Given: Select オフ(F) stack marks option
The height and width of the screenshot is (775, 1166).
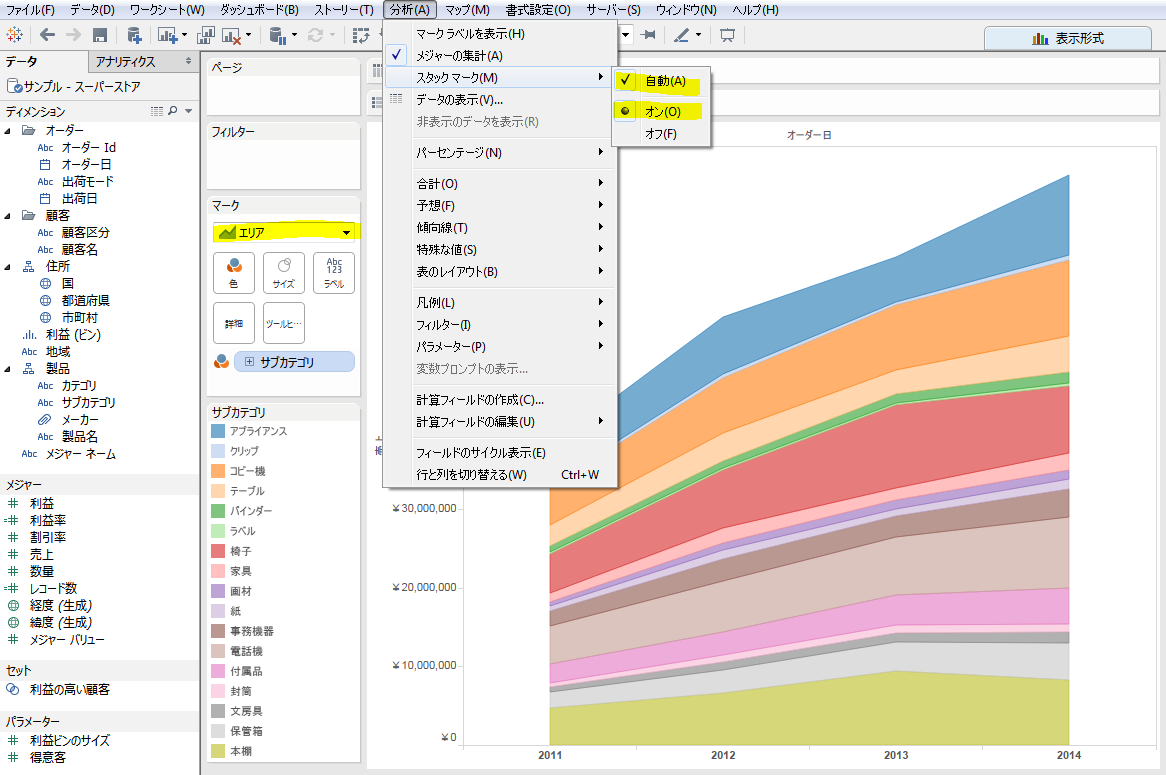Looking at the screenshot, I should (x=661, y=134).
